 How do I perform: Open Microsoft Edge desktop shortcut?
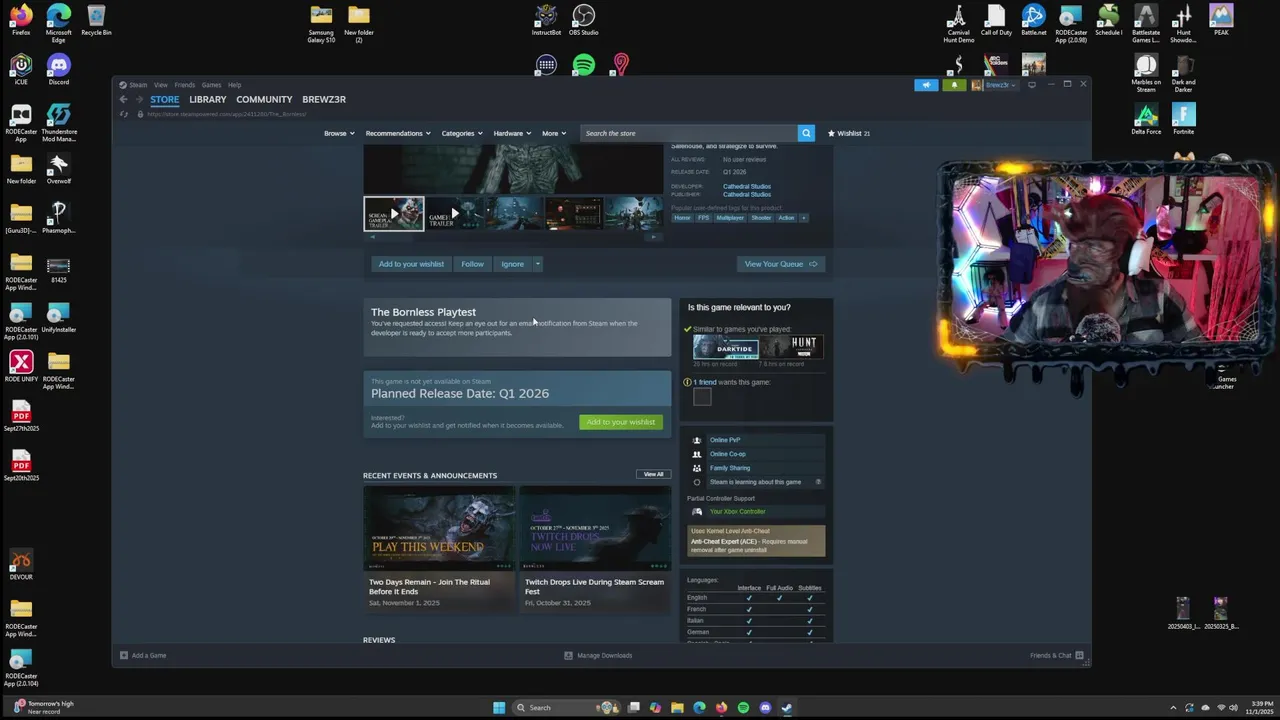click(59, 22)
